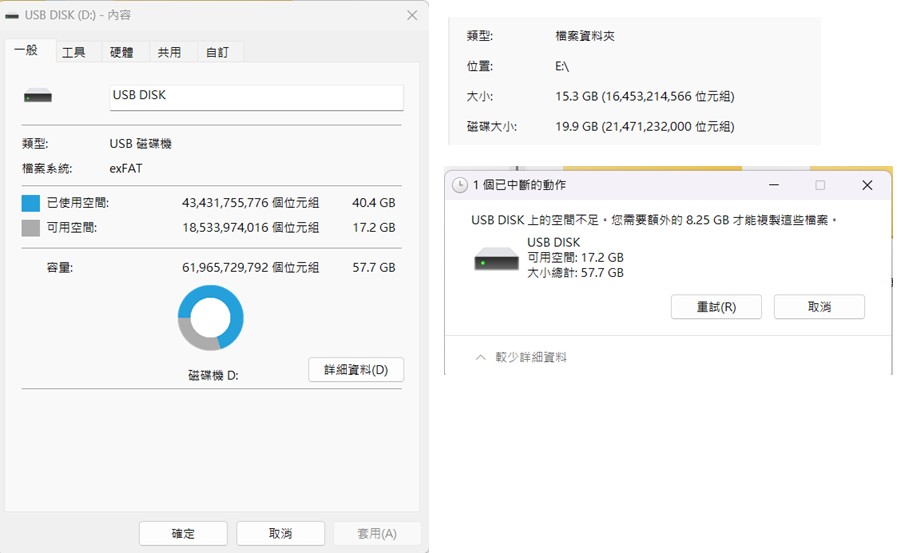Cancel the interrupted copy action
Screen dimensions: 909x553
pos(819,307)
